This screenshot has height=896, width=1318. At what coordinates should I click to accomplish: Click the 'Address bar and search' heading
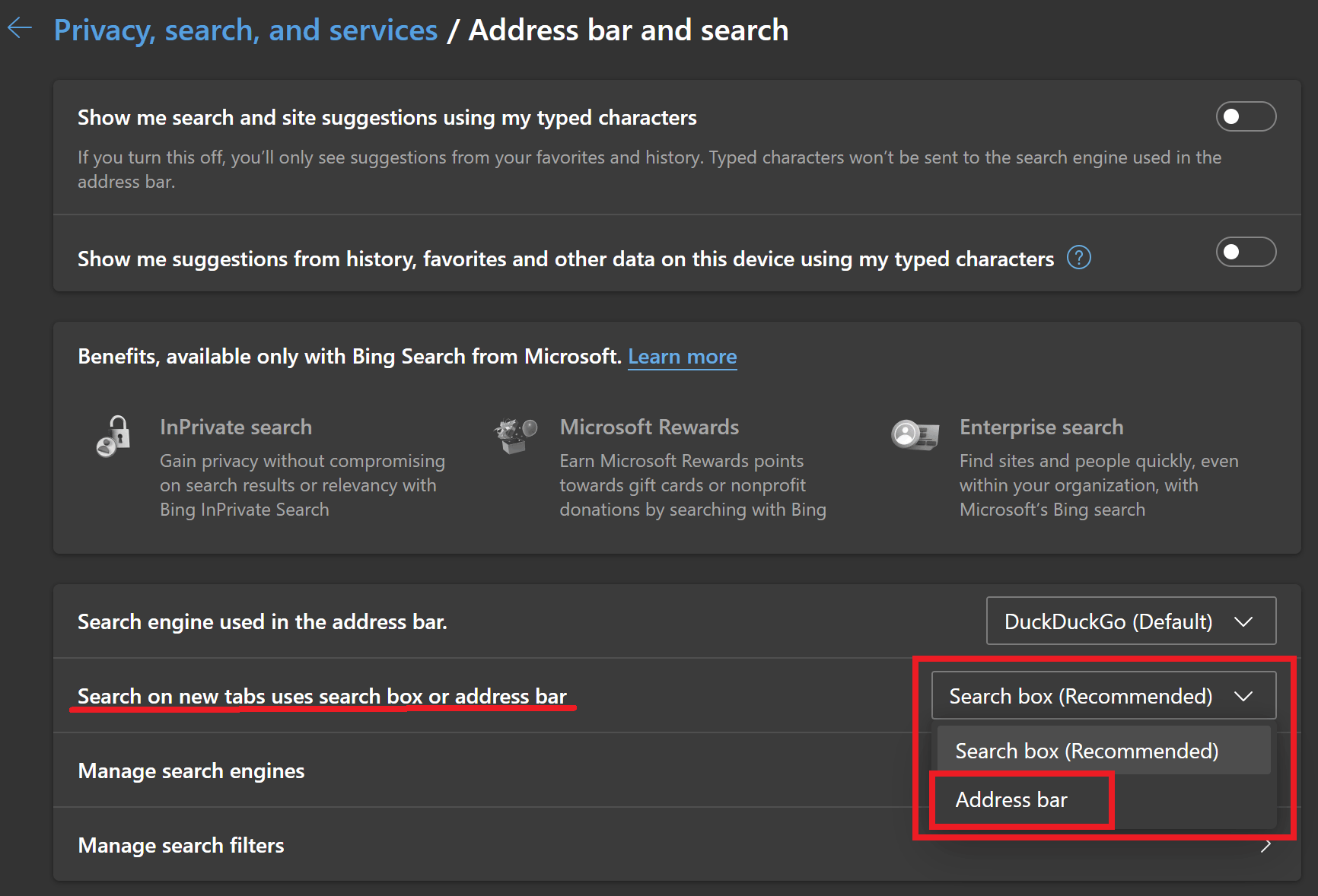point(629,30)
